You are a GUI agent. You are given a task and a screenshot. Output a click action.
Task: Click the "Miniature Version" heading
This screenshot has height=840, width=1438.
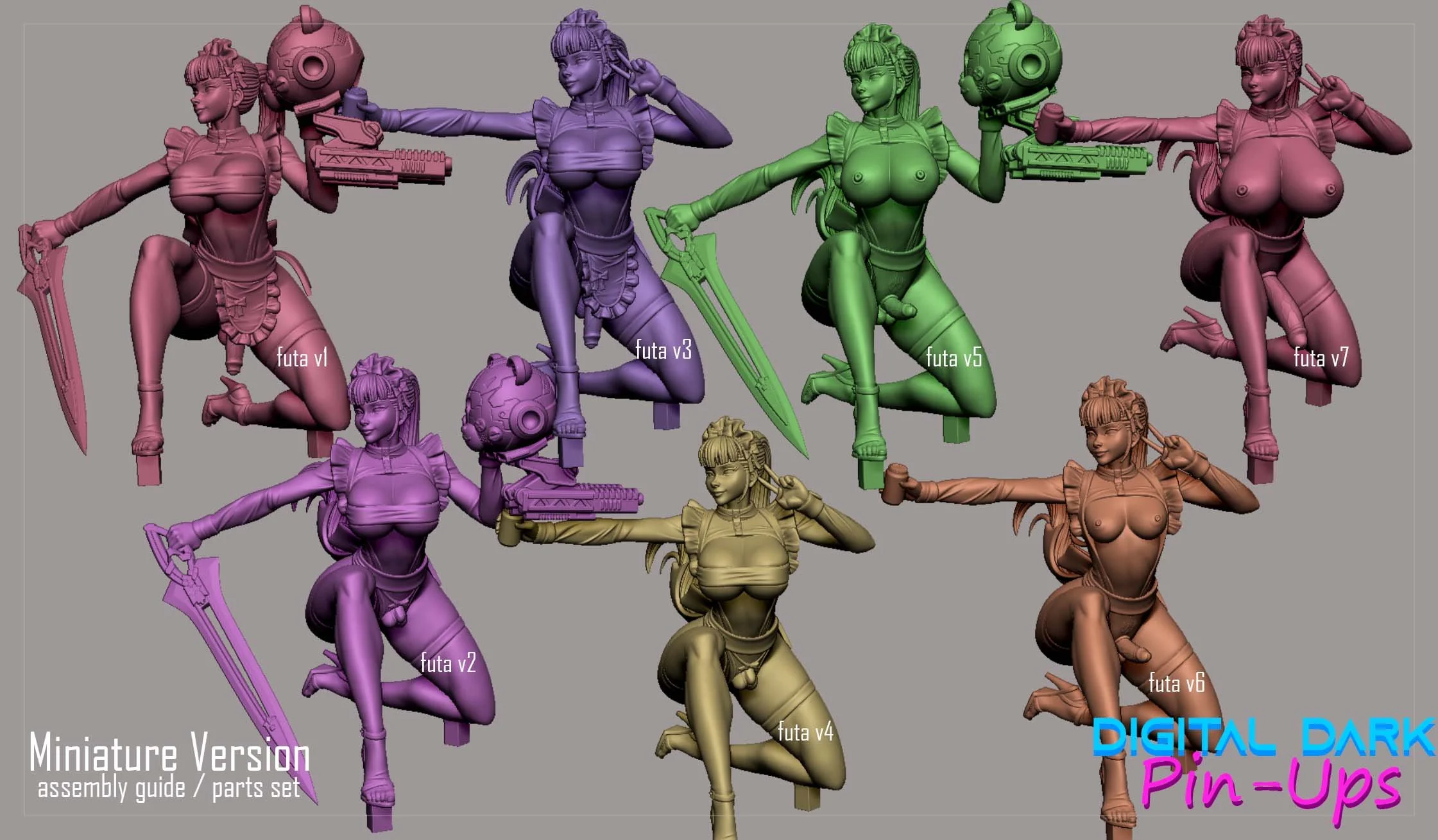[x=170, y=753]
